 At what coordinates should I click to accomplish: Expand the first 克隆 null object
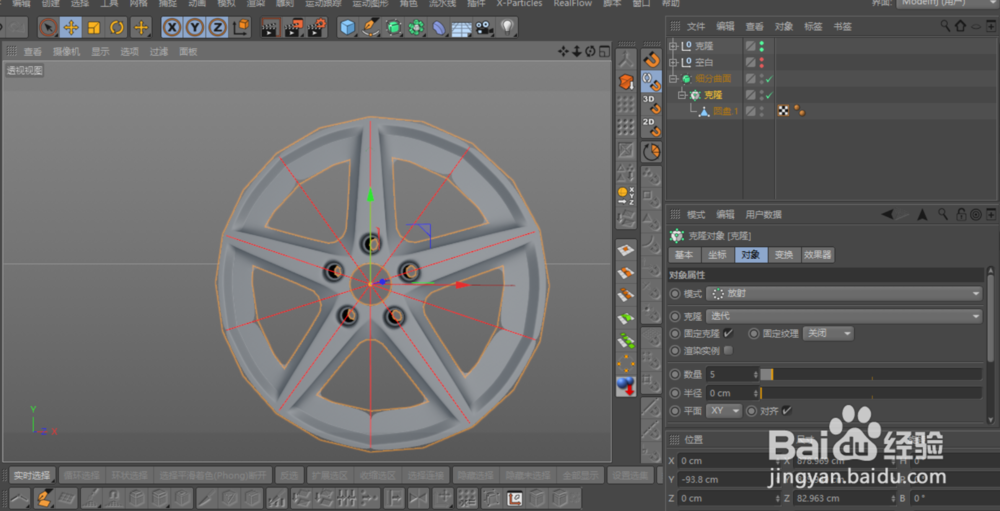click(x=673, y=46)
